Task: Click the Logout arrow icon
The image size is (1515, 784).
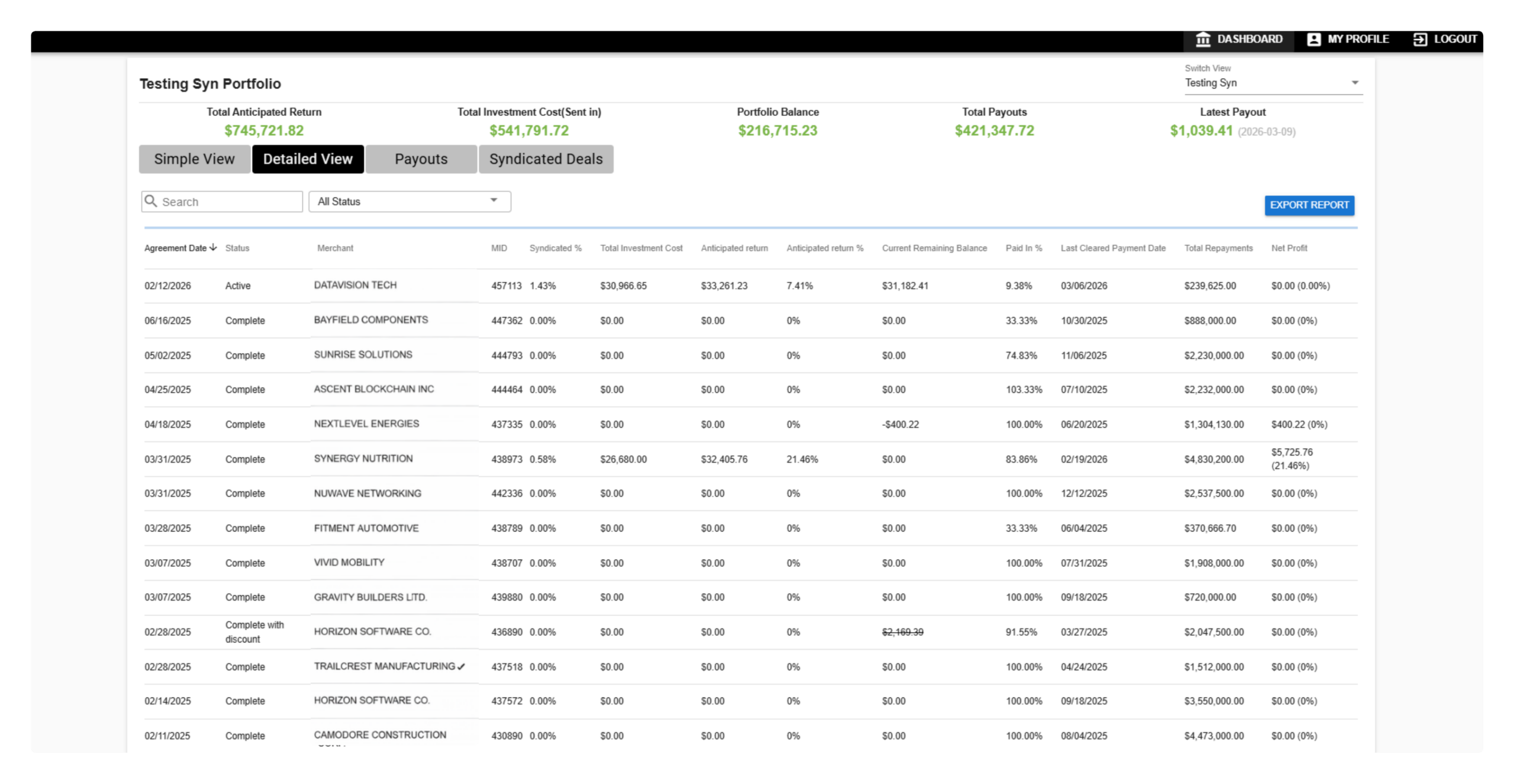Action: click(x=1420, y=39)
